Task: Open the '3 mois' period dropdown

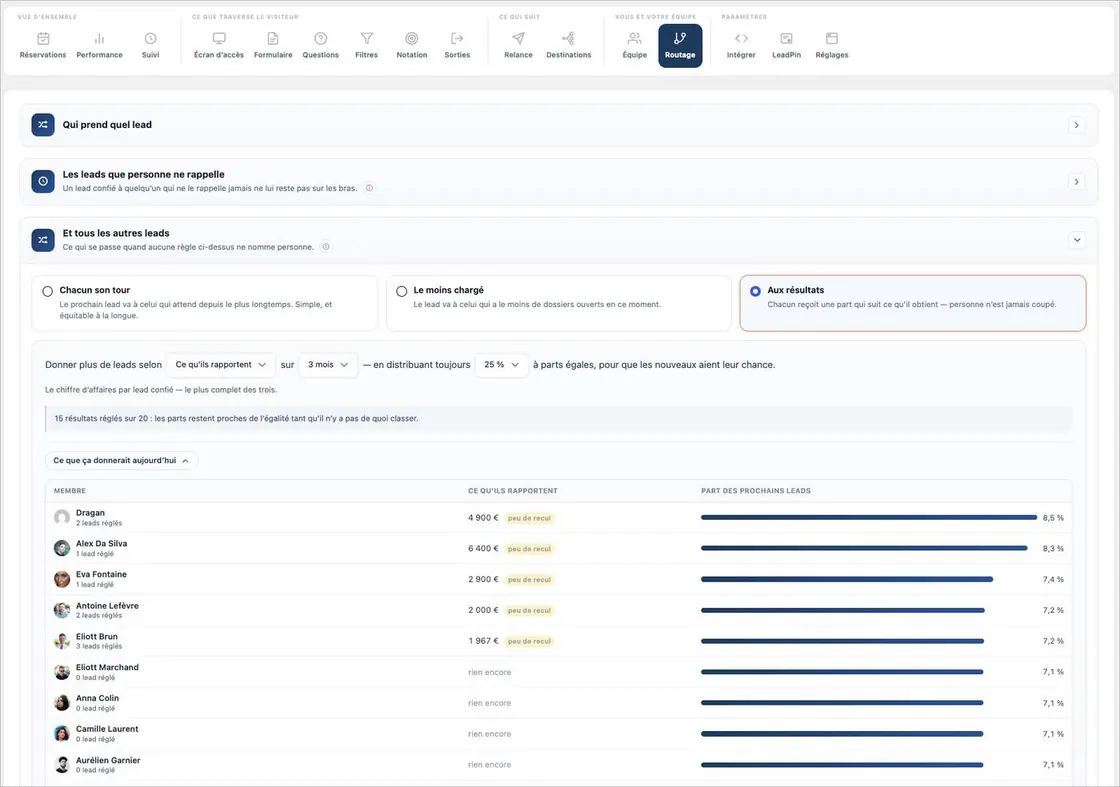Action: (328, 365)
